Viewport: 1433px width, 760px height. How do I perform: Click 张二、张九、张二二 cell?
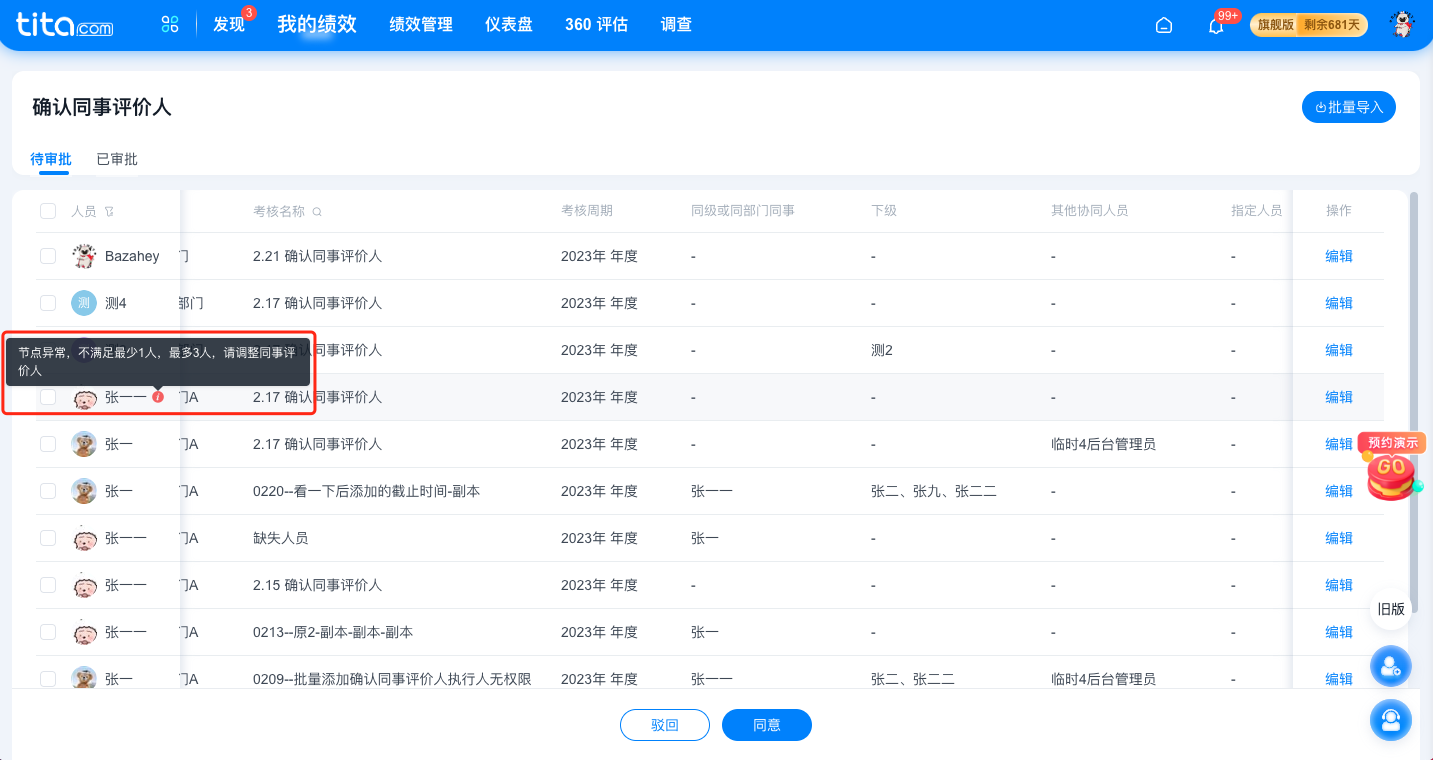pos(934,491)
